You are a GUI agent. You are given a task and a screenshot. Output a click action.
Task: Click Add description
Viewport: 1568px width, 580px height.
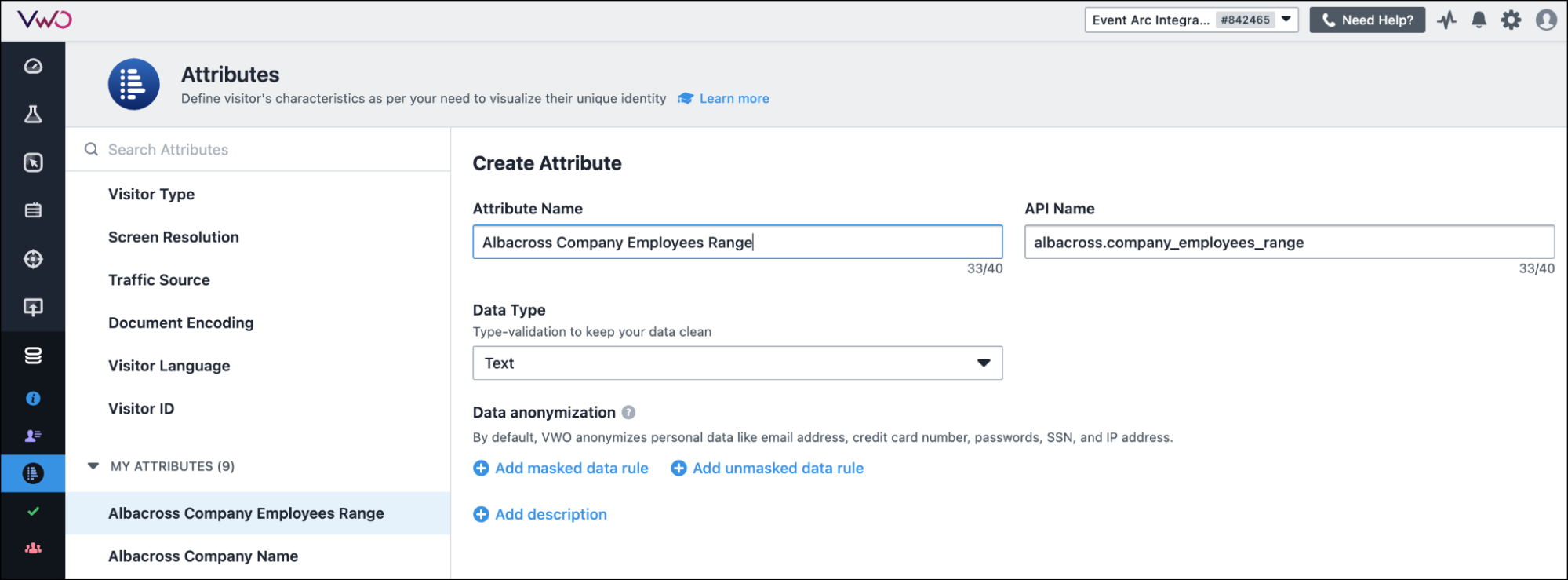point(540,514)
